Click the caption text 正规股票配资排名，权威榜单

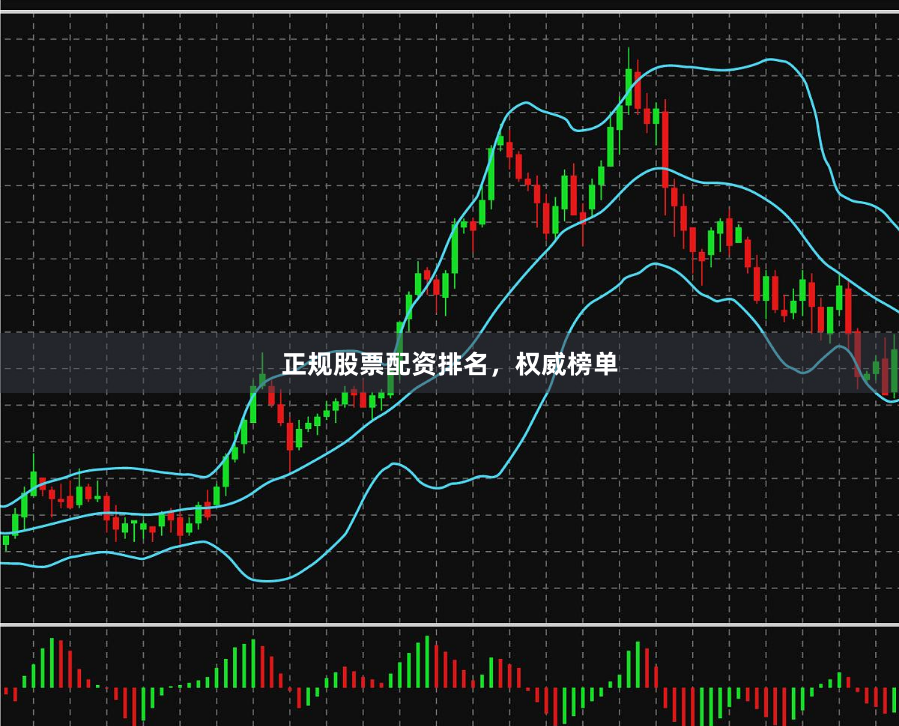tap(450, 364)
